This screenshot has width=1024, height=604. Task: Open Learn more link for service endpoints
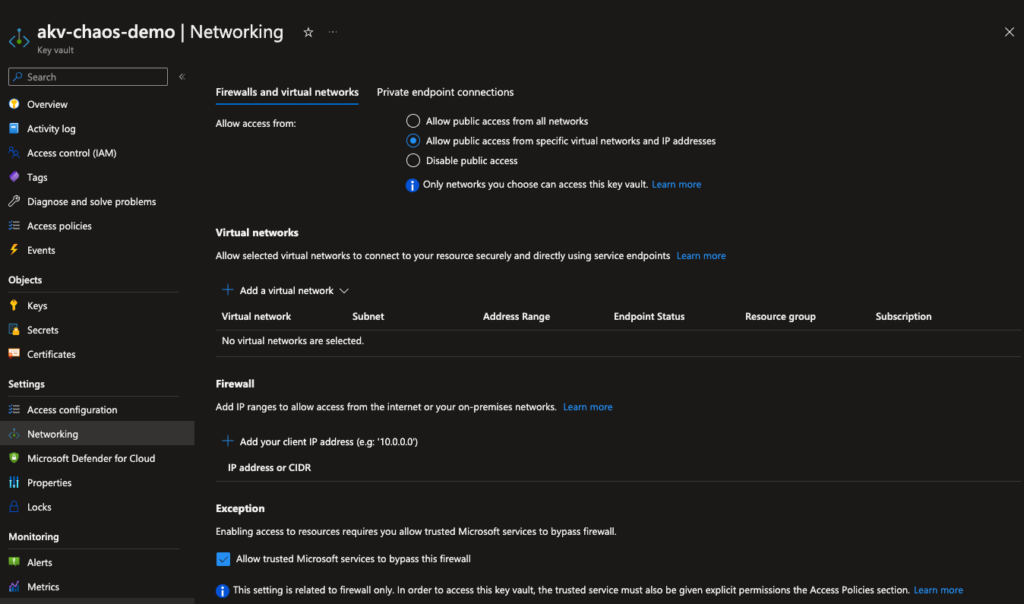pyautogui.click(x=701, y=255)
